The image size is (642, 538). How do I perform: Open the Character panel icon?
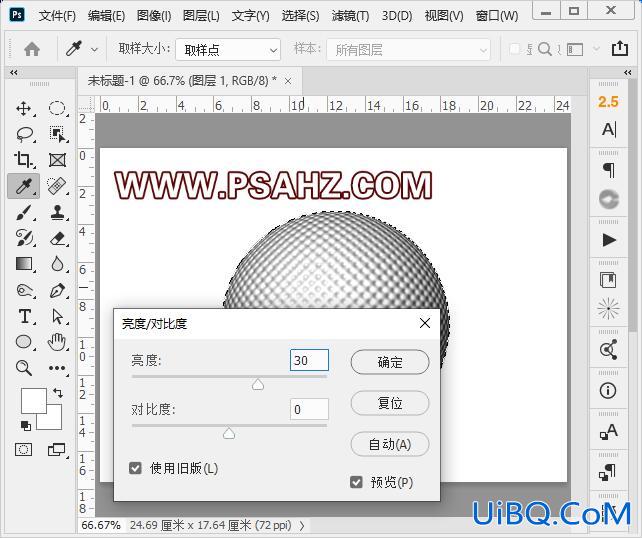[609, 129]
